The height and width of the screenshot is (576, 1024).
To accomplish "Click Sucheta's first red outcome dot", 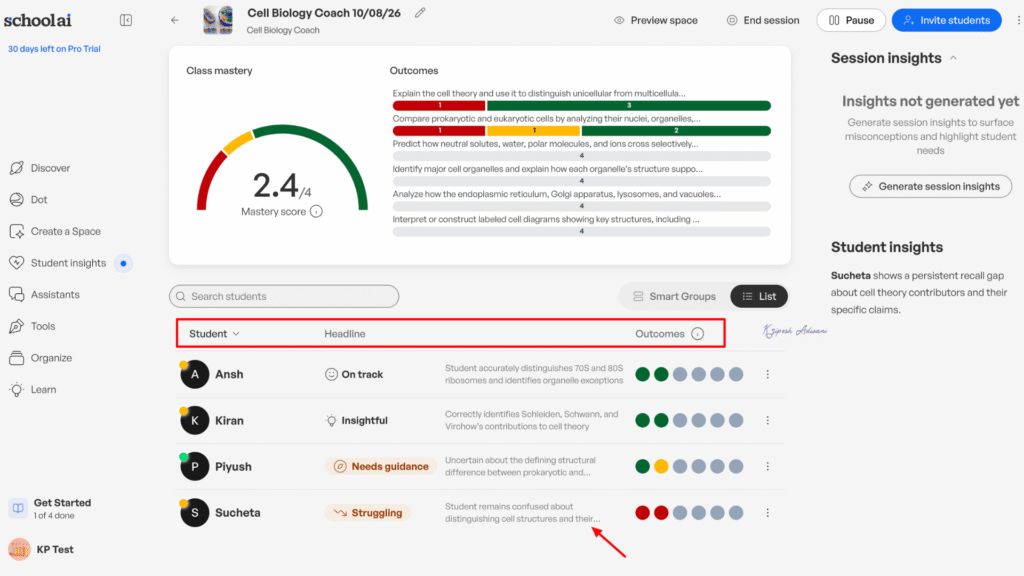I will pos(643,513).
